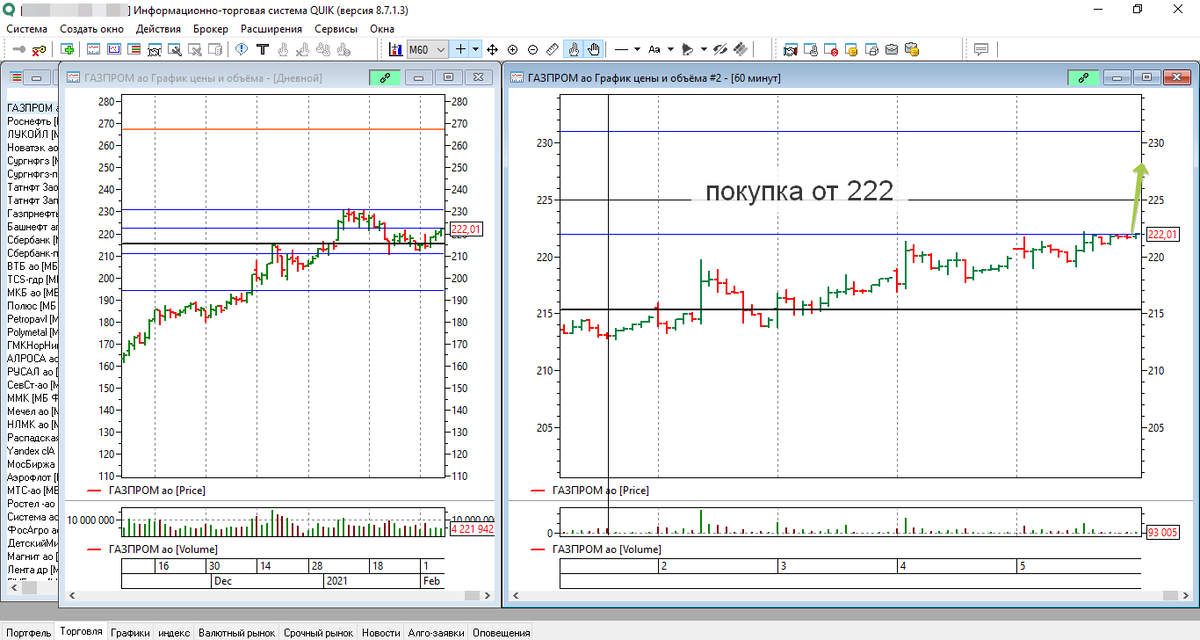Select Новатэк row in the instruments list
The height and width of the screenshot is (640, 1200).
pyautogui.click(x=32, y=147)
